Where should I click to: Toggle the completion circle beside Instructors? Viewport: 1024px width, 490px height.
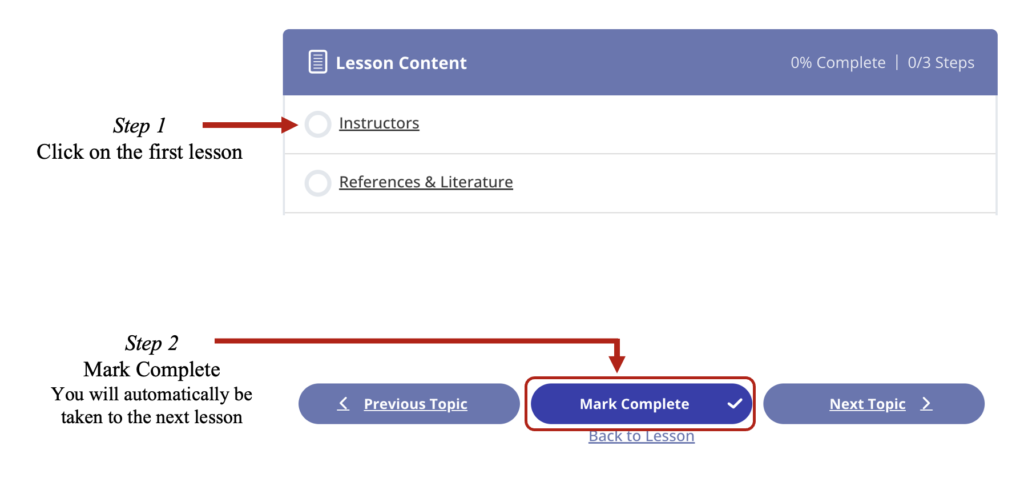[317, 125]
